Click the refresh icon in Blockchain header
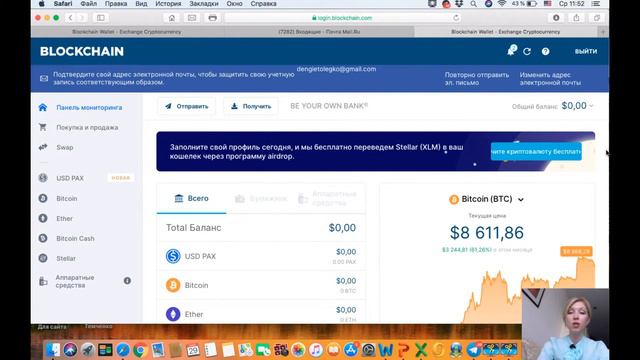 (x=527, y=51)
